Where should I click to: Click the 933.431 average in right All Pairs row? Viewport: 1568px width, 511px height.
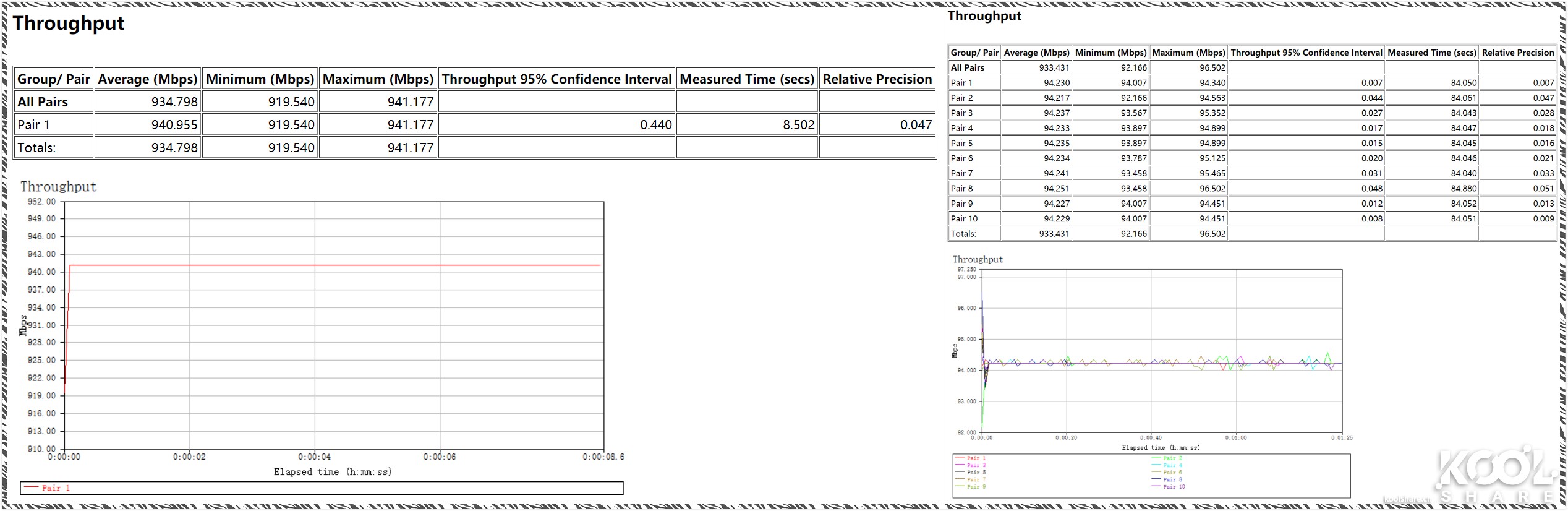click(1054, 67)
